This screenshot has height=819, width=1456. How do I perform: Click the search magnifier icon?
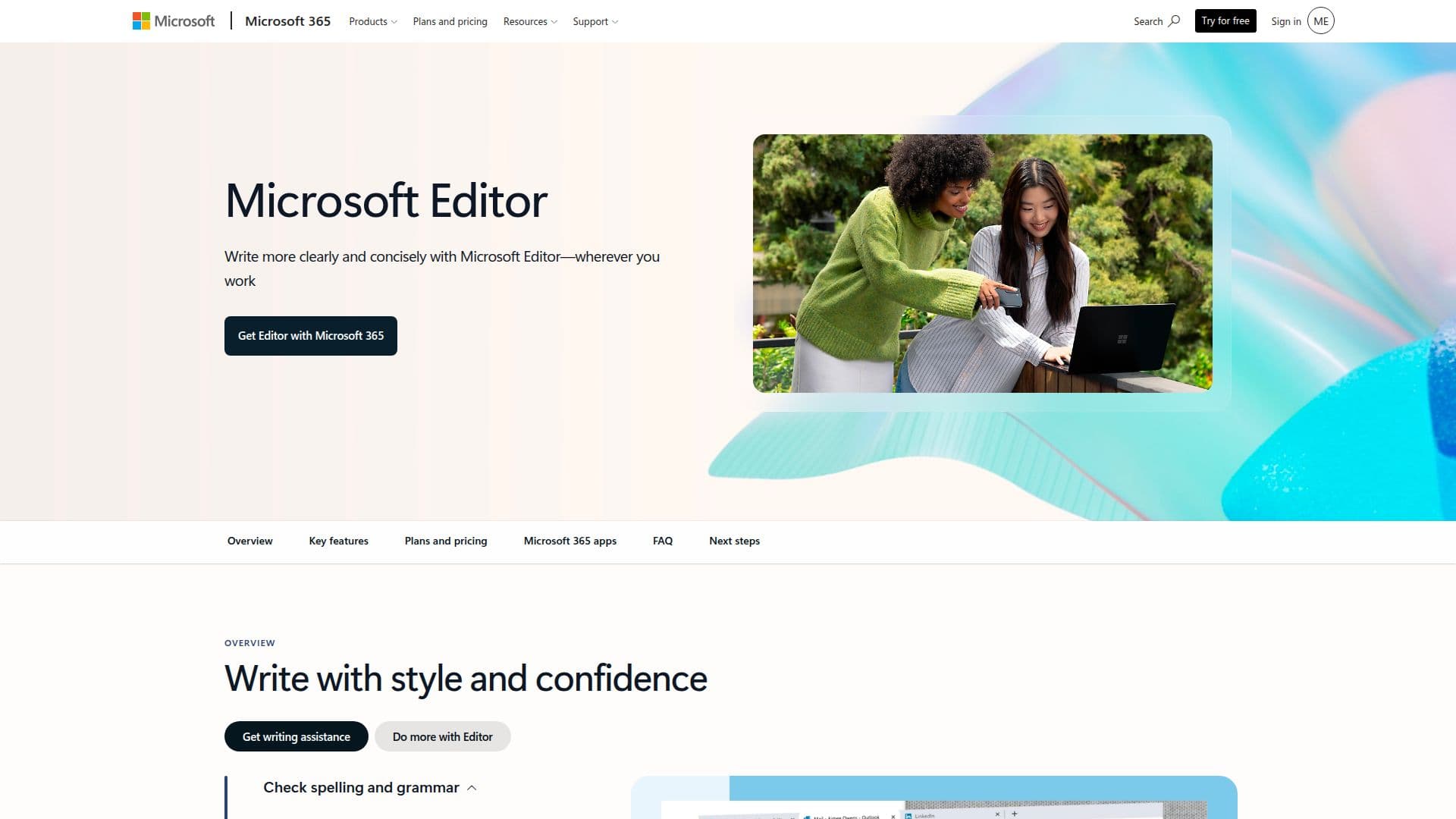(x=1174, y=21)
